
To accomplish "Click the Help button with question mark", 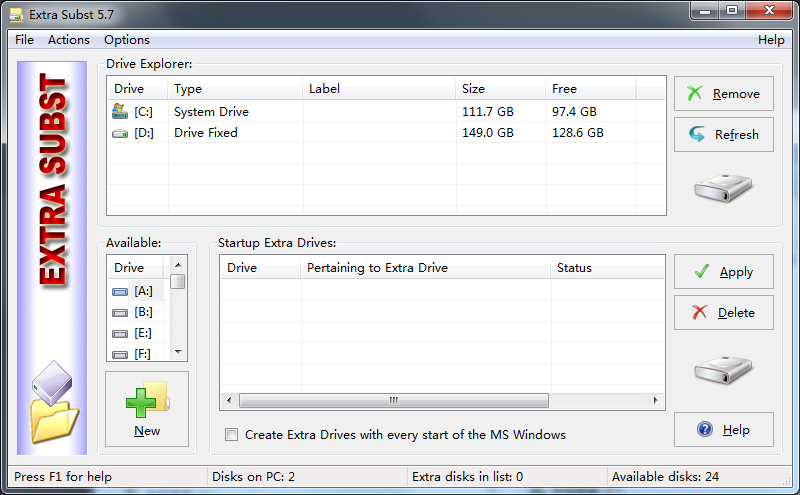I will (723, 429).
